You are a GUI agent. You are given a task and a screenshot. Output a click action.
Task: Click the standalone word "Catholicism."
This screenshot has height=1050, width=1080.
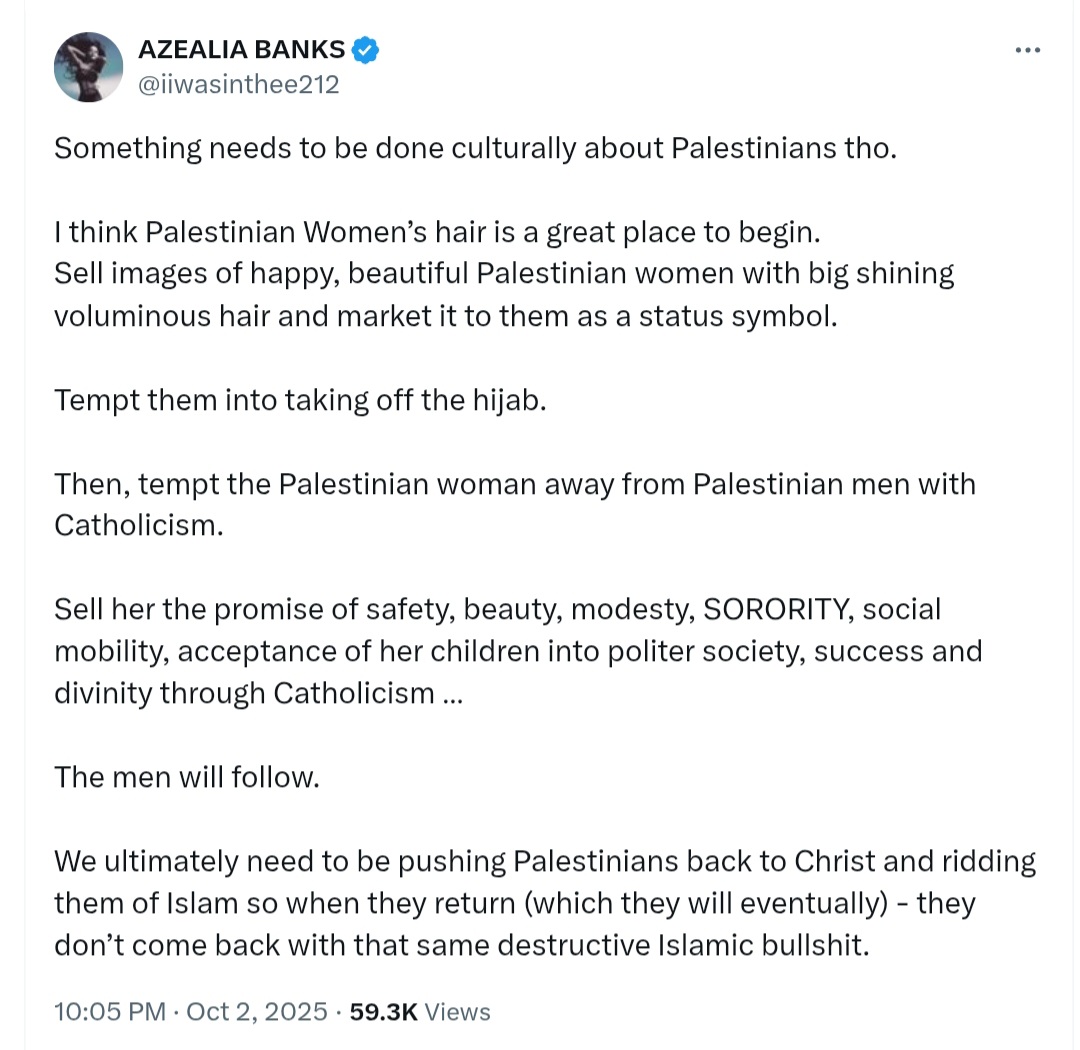(x=139, y=526)
